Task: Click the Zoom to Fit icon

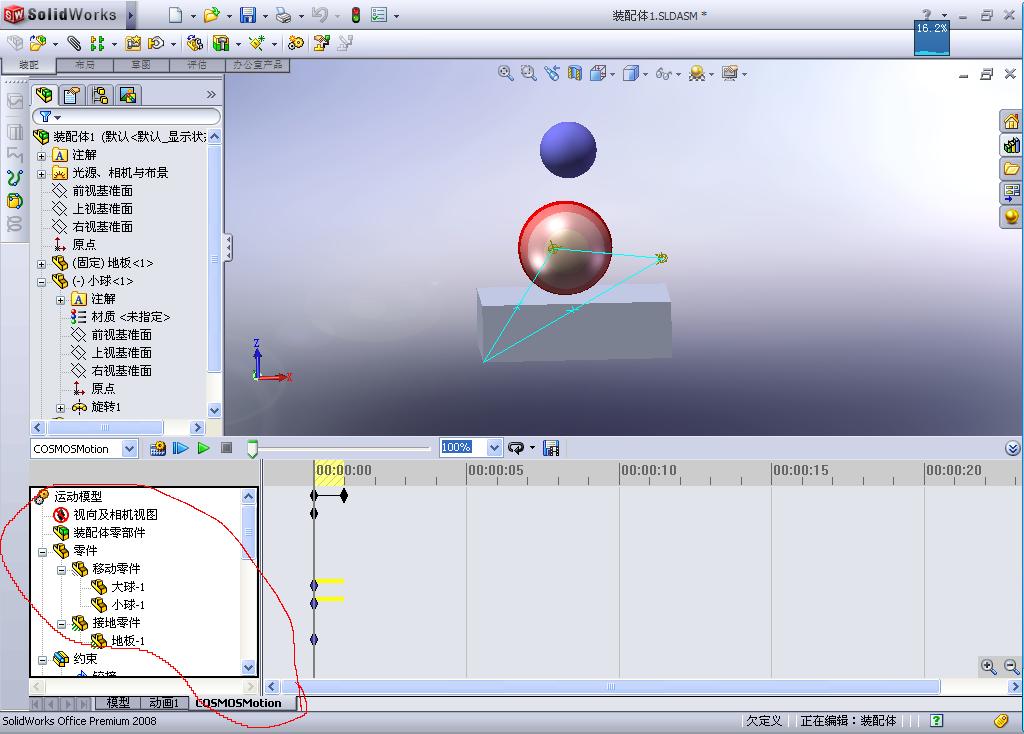Action: tap(505, 73)
